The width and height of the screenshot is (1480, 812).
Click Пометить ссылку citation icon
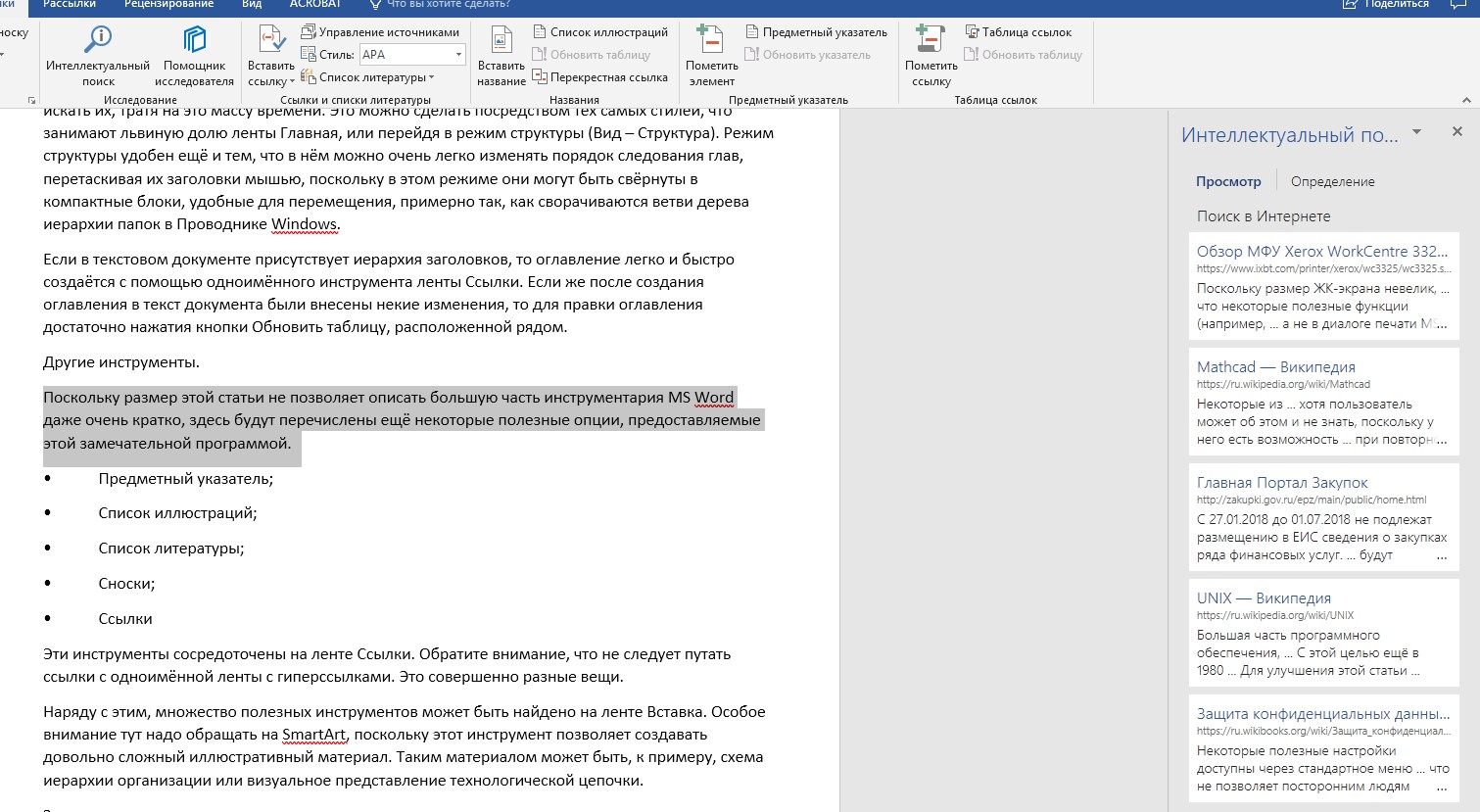[x=930, y=41]
